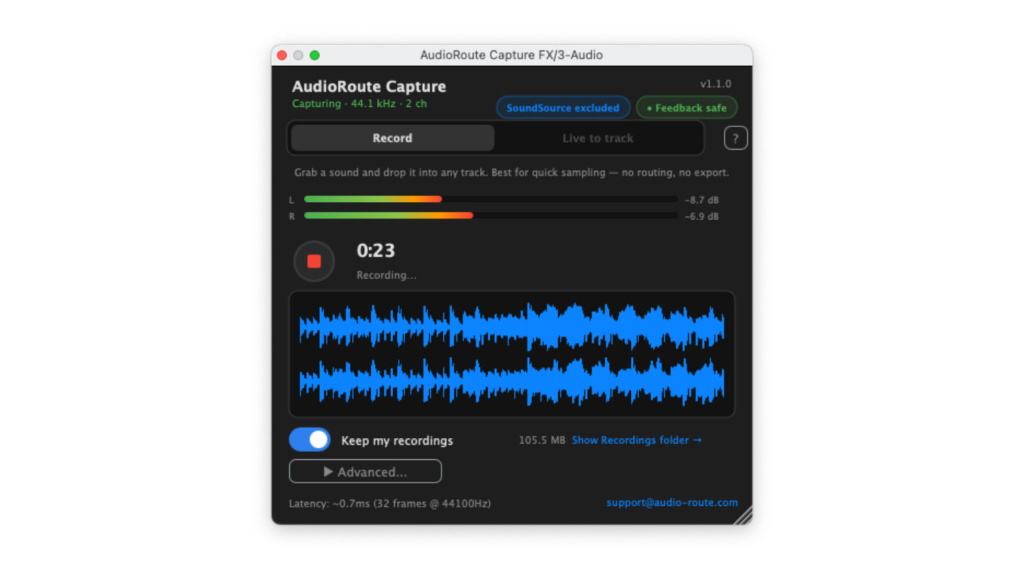Viewport: 1024px width, 565px height.
Task: Switch to the Record tab
Action: (392, 138)
